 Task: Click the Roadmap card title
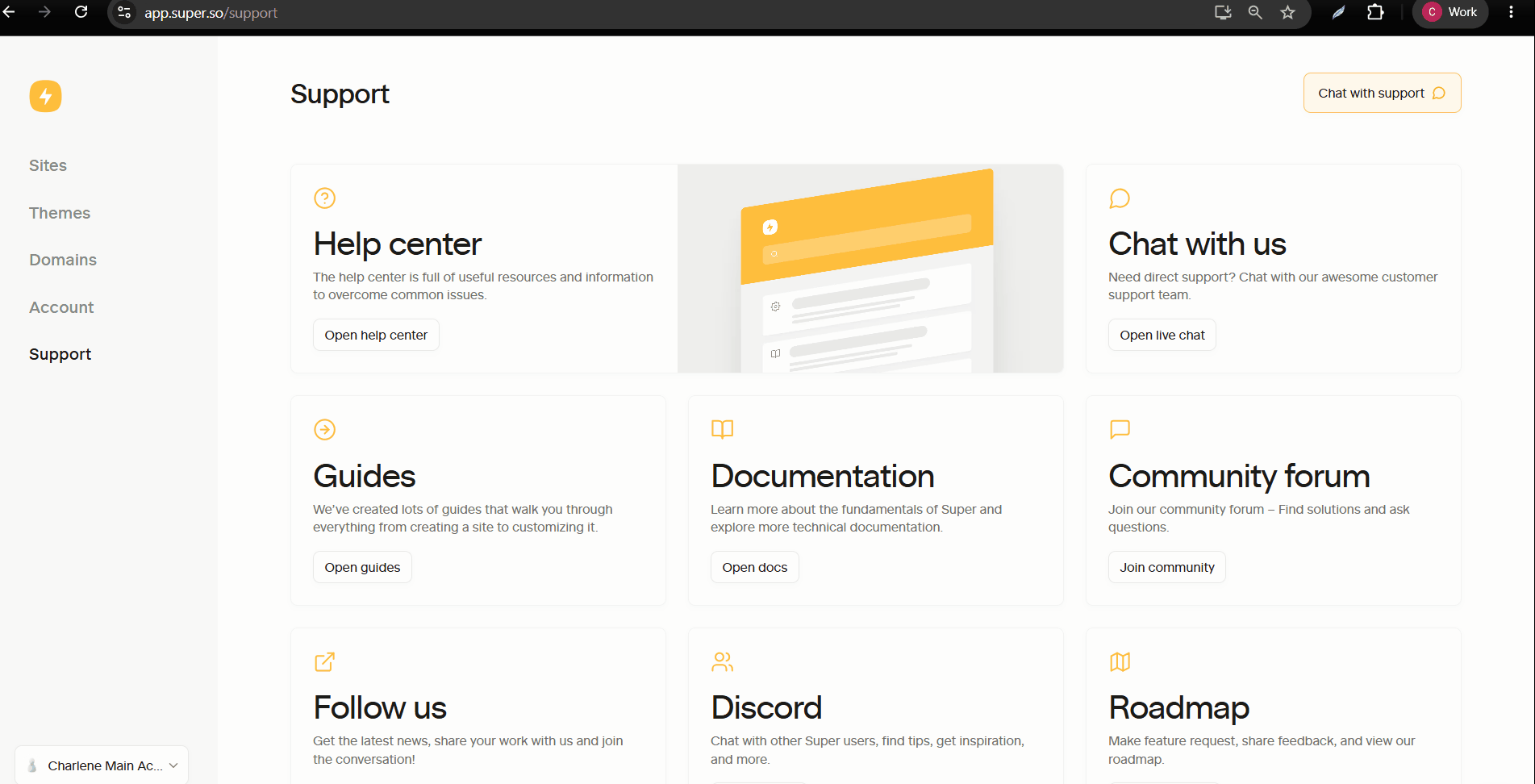1178,707
